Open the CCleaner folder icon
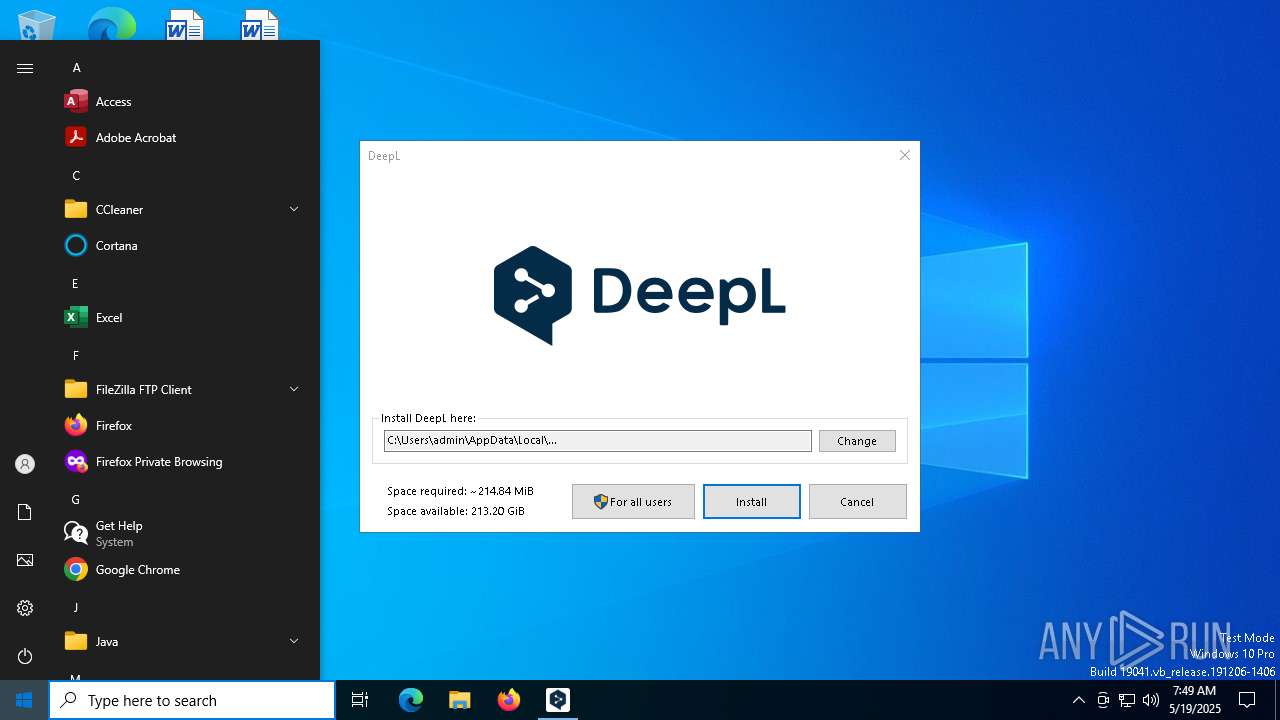1280x720 pixels. [x=76, y=209]
